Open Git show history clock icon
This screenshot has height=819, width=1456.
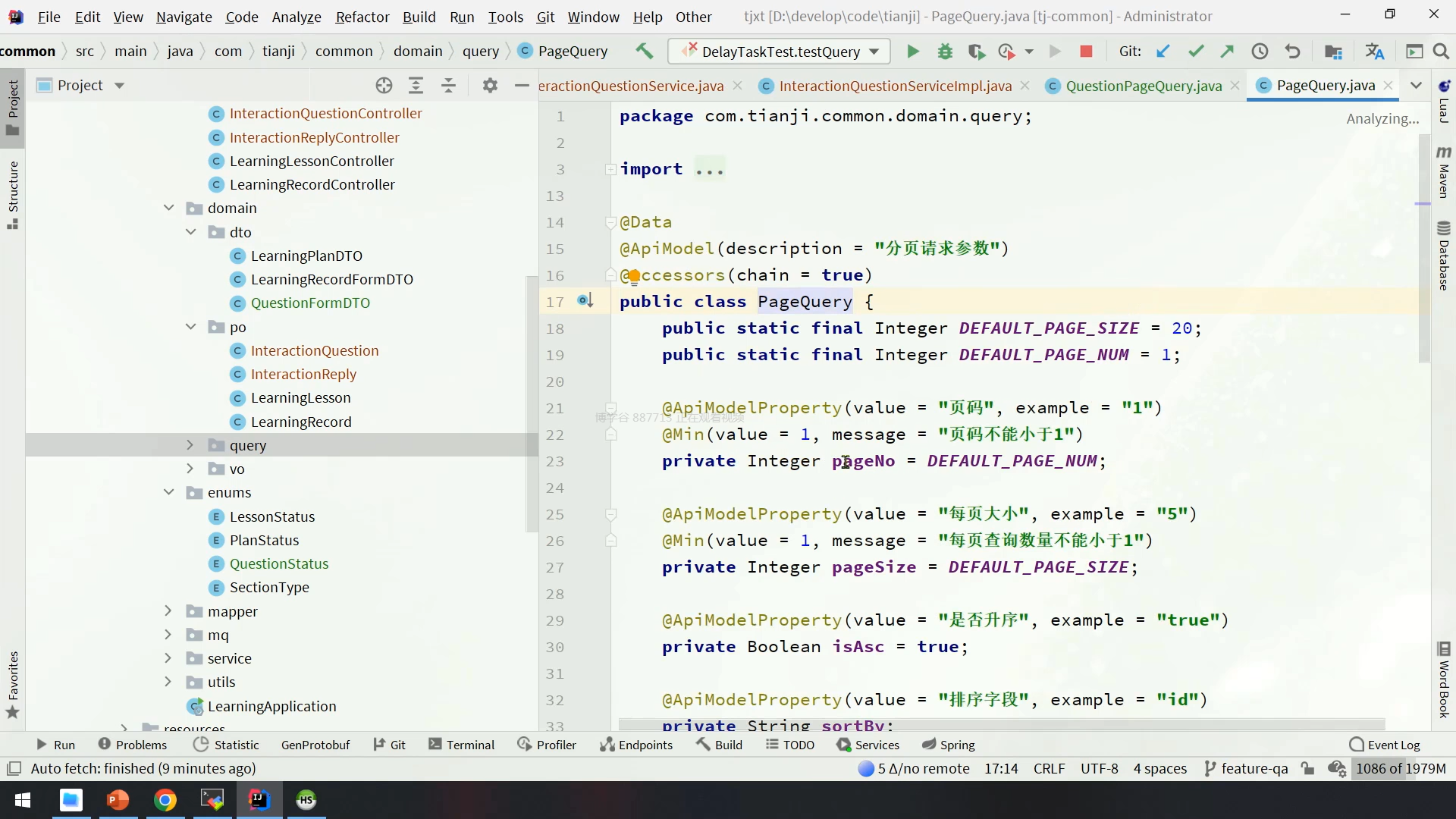tap(1260, 52)
